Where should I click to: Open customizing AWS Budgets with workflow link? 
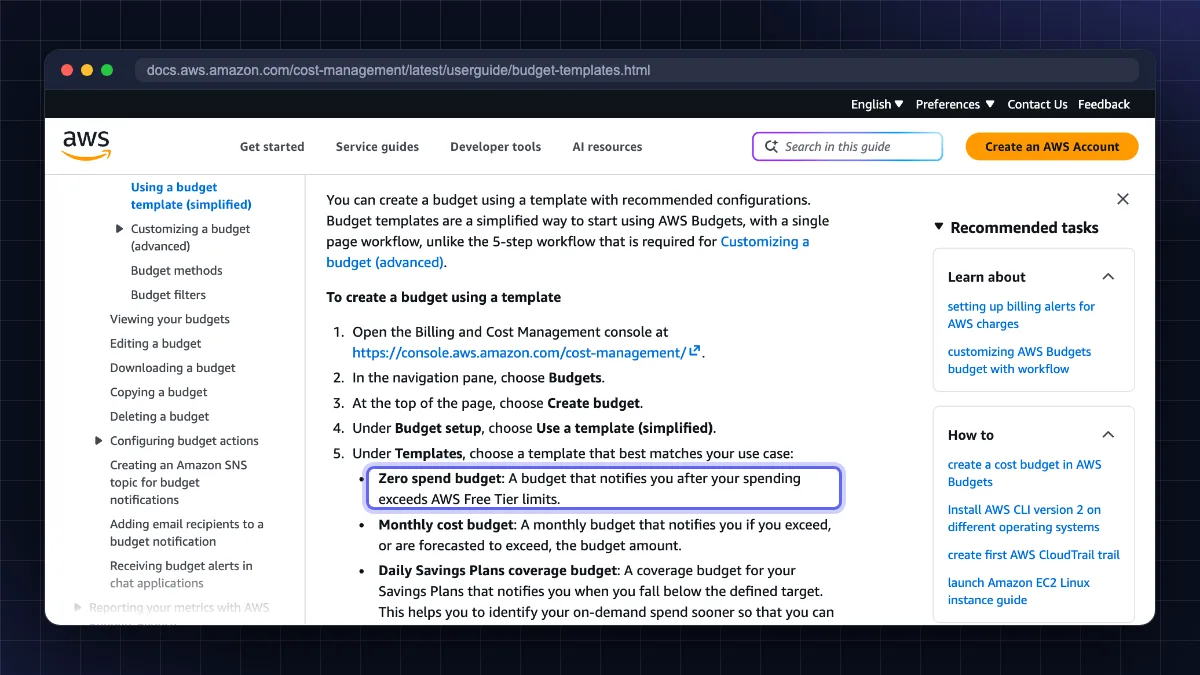pyautogui.click(x=1019, y=360)
